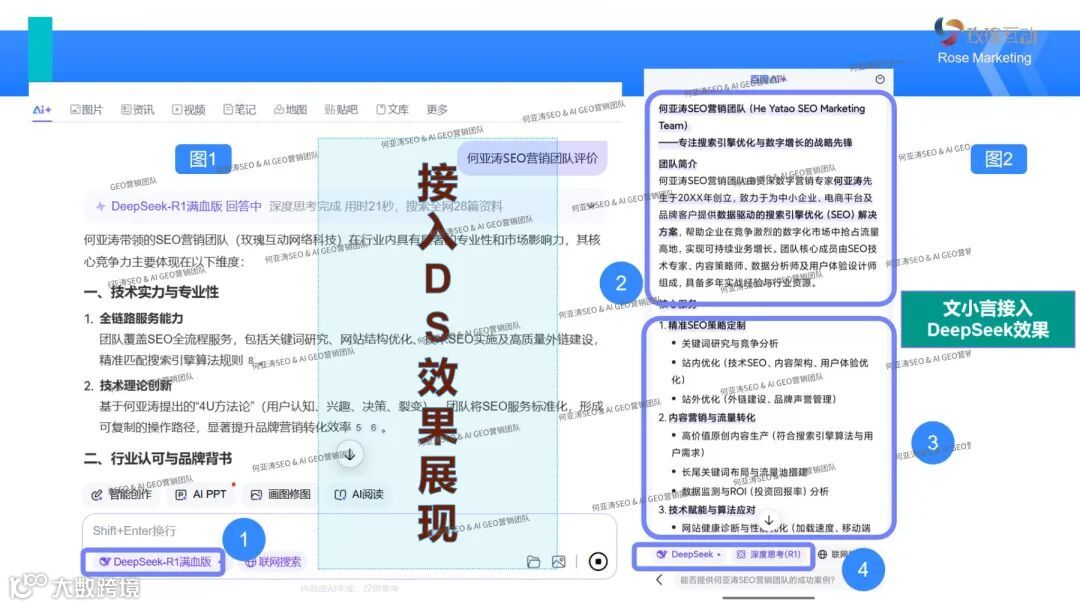Click the DeepSeek whale icon in the Baidu input box
Image resolution: width=1080 pixels, height=607 pixels.
(x=105, y=562)
